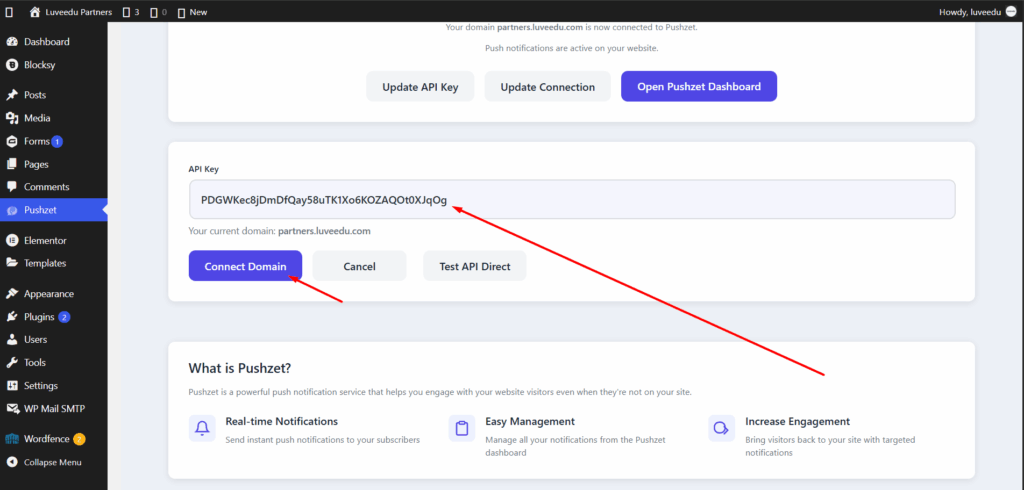The image size is (1024, 490).
Task: Open the Pushzet menu item
Action: pyautogui.click(x=54, y=210)
